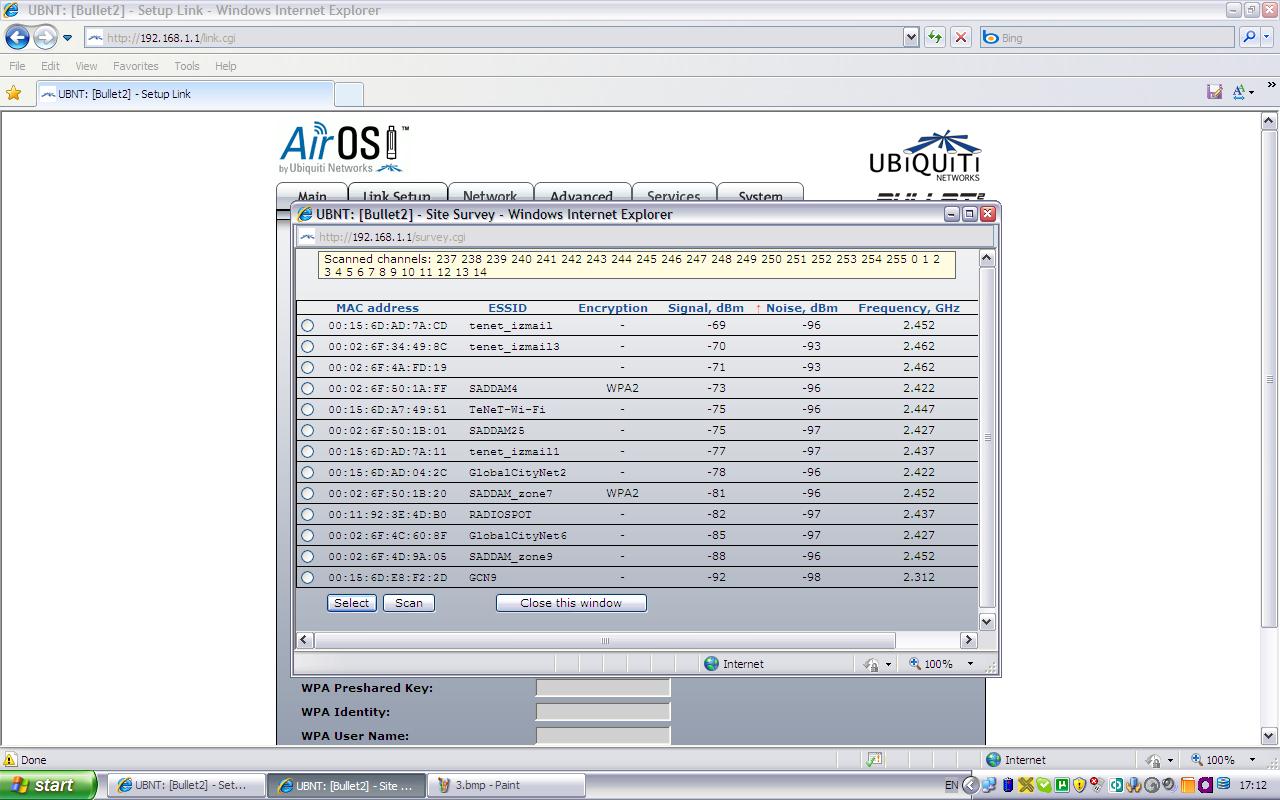The height and width of the screenshot is (800, 1280).
Task: Go back with the IE Back arrow
Action: [x=17, y=38]
